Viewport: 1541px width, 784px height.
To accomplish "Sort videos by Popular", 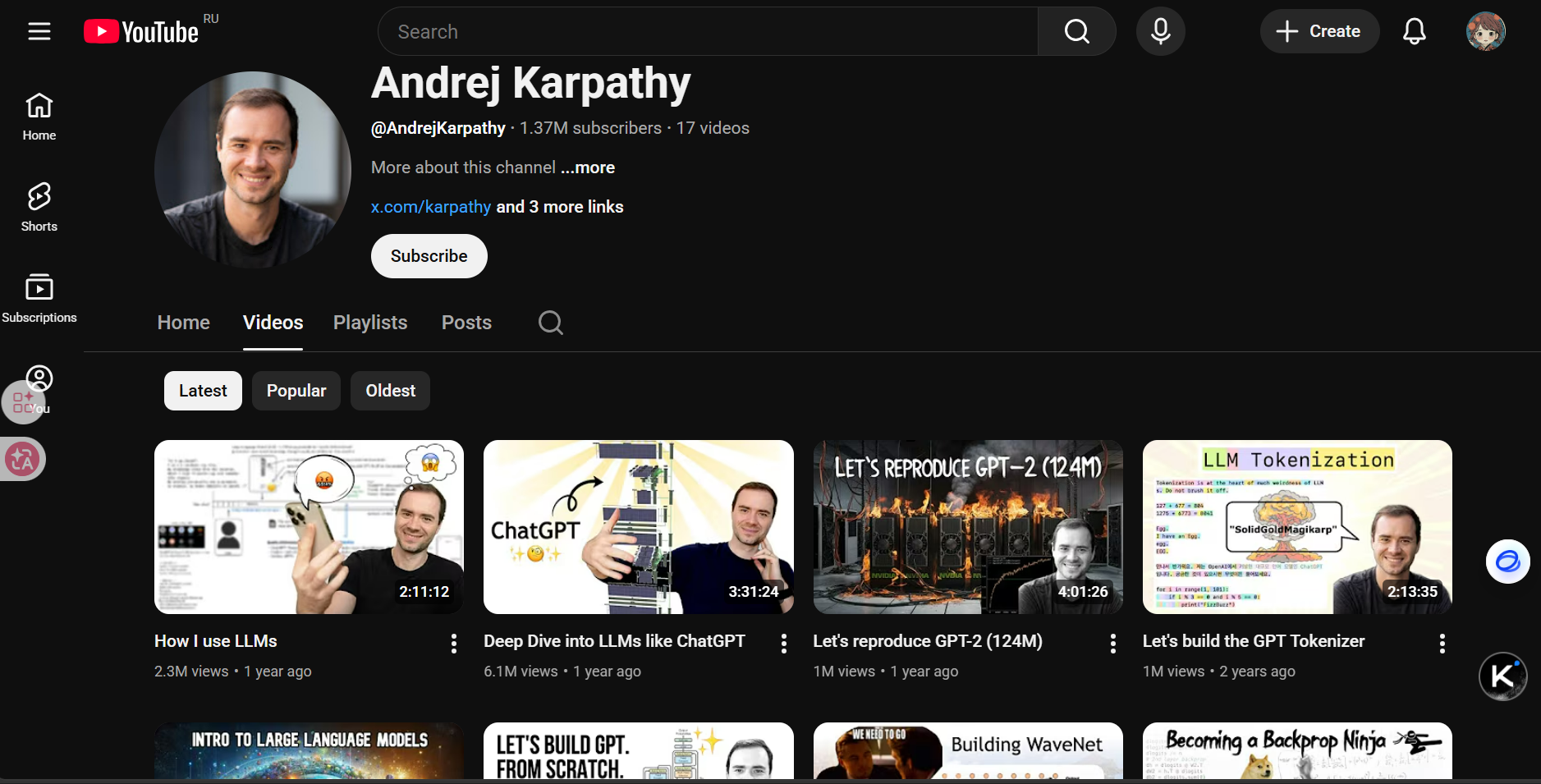I will click(296, 391).
